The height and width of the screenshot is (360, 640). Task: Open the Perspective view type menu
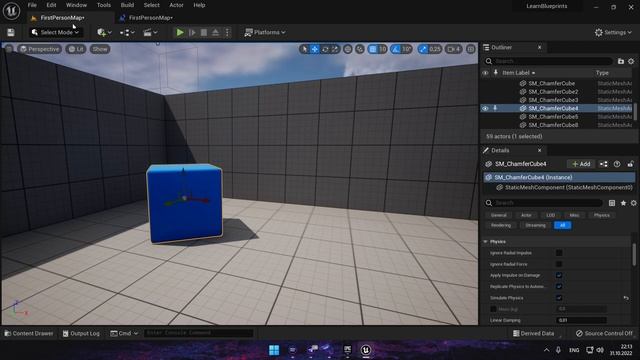pyautogui.click(x=40, y=49)
